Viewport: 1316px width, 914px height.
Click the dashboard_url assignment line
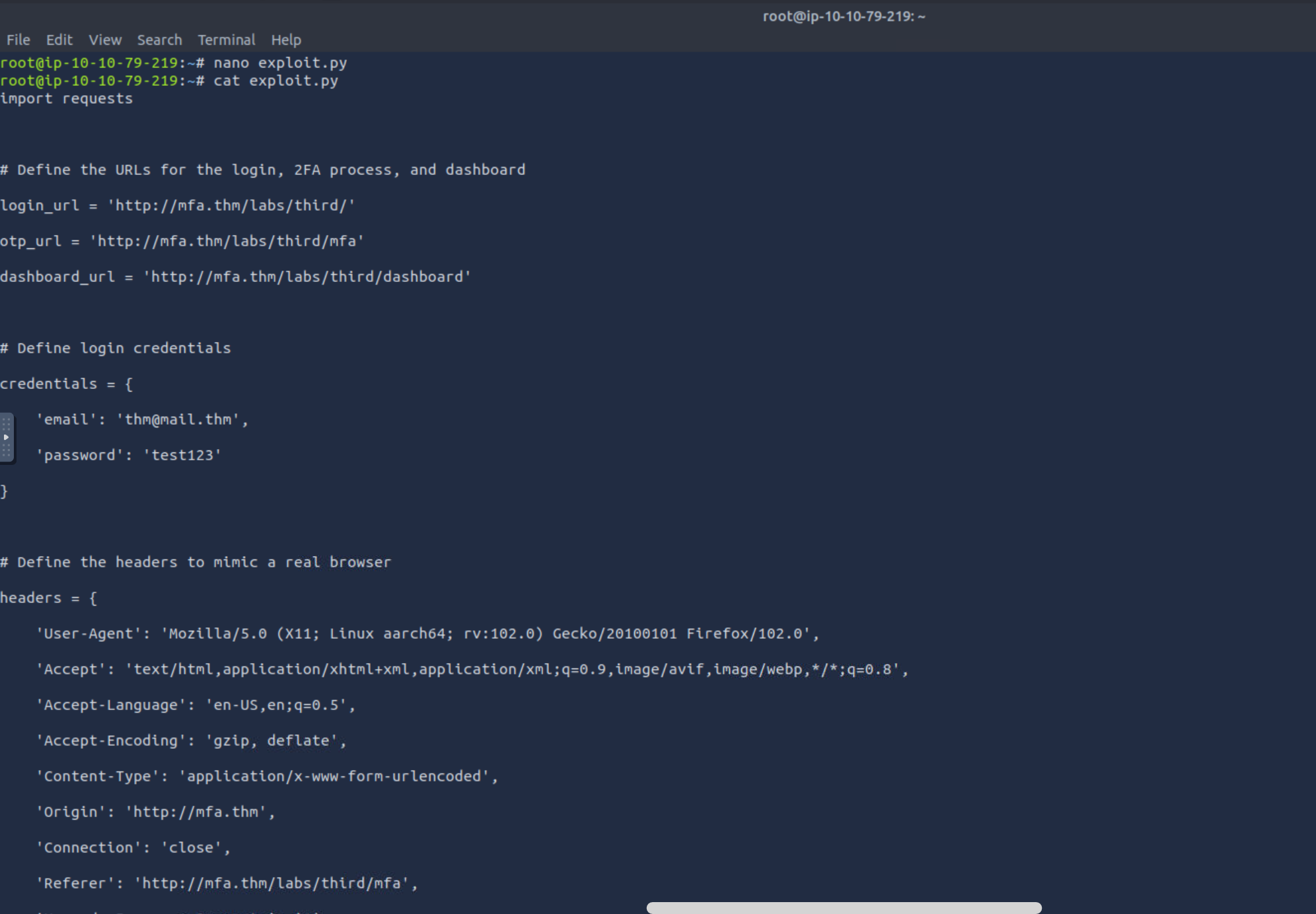click(235, 277)
